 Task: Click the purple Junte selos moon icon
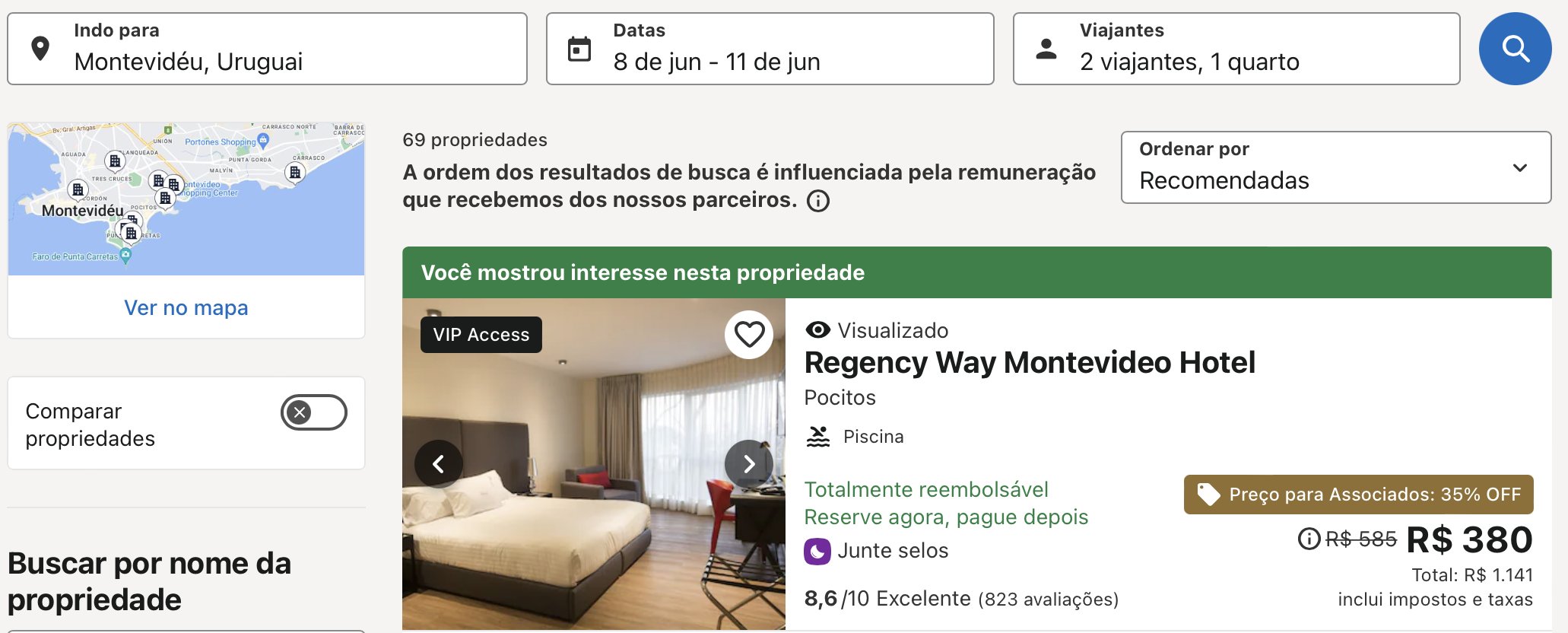tap(817, 551)
